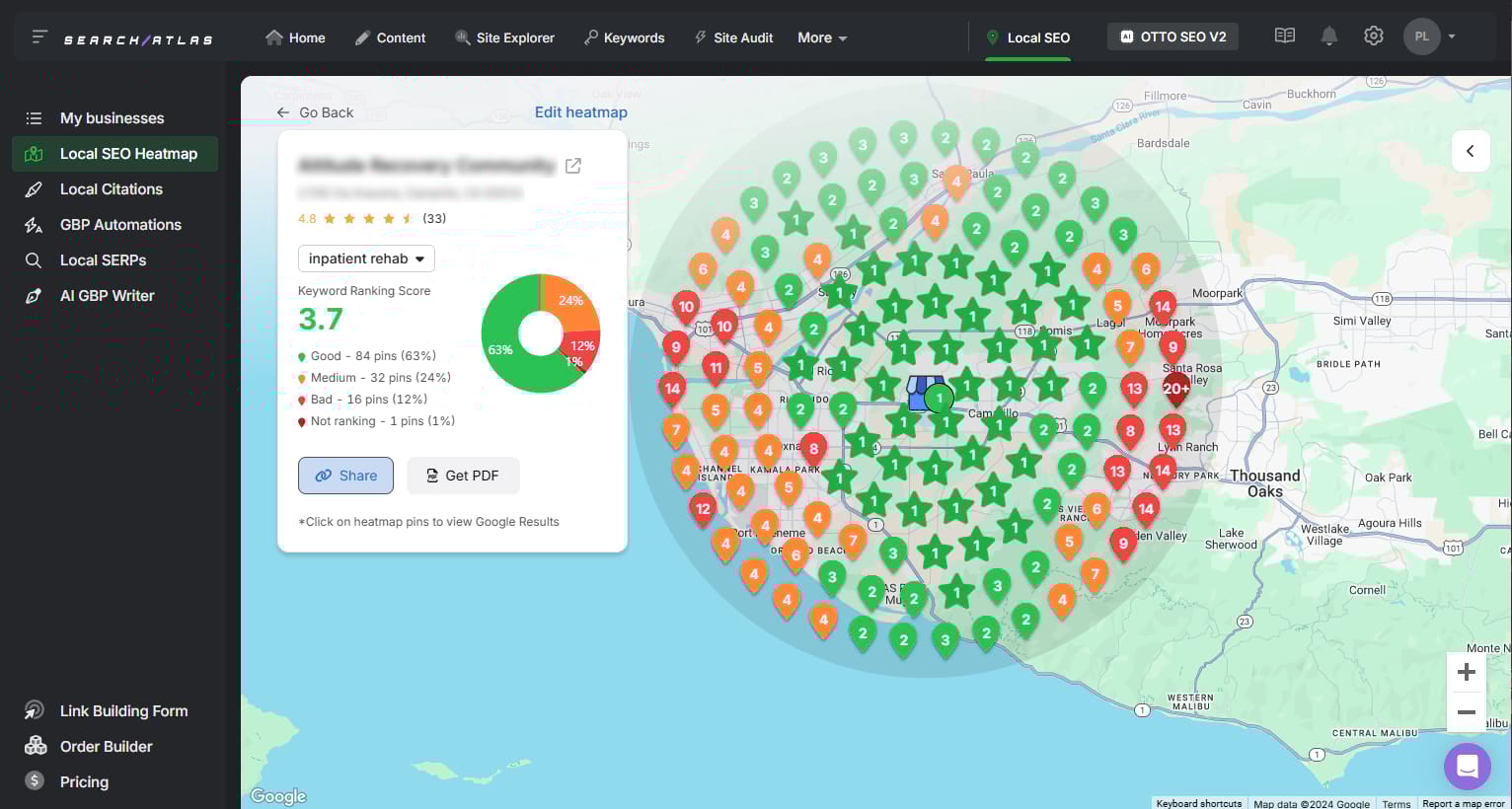Switch to the Local SEO tab

[1027, 37]
